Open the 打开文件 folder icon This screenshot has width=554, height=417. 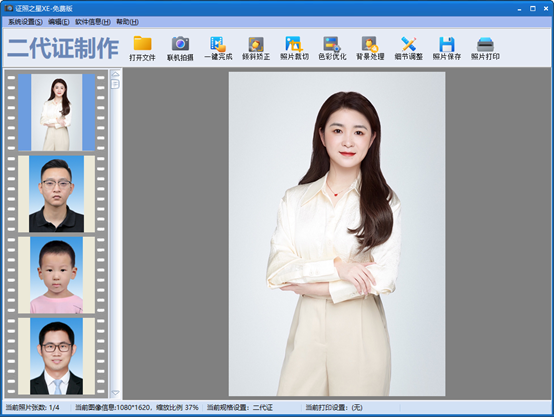click(x=142, y=48)
